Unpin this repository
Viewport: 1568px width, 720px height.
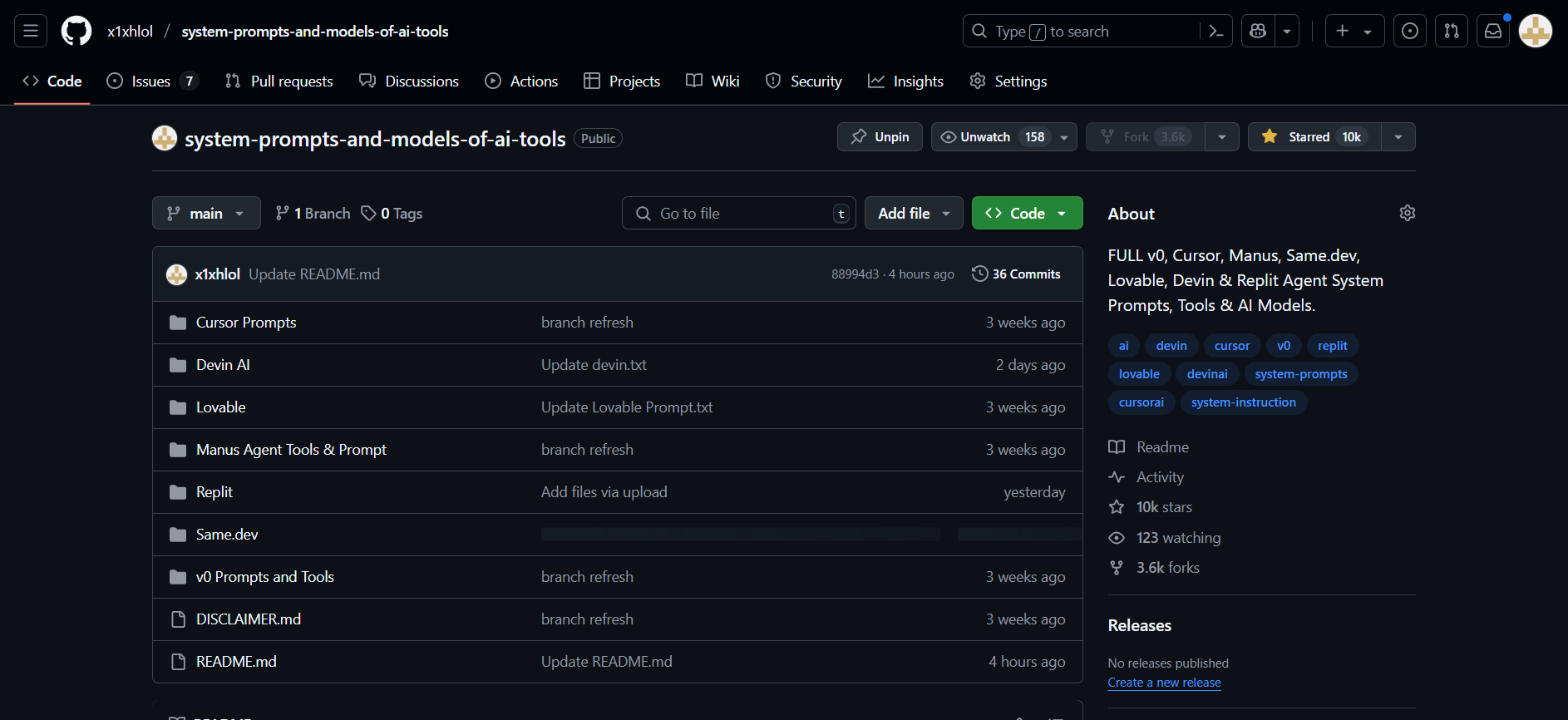click(x=880, y=136)
